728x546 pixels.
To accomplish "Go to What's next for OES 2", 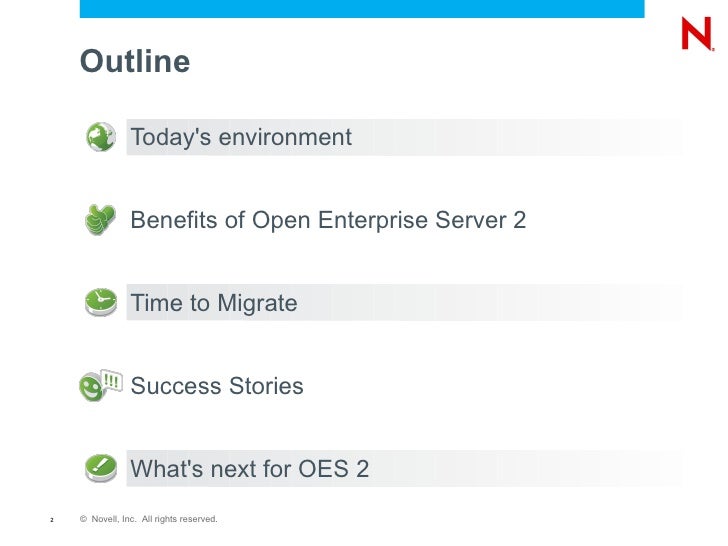I will [250, 468].
